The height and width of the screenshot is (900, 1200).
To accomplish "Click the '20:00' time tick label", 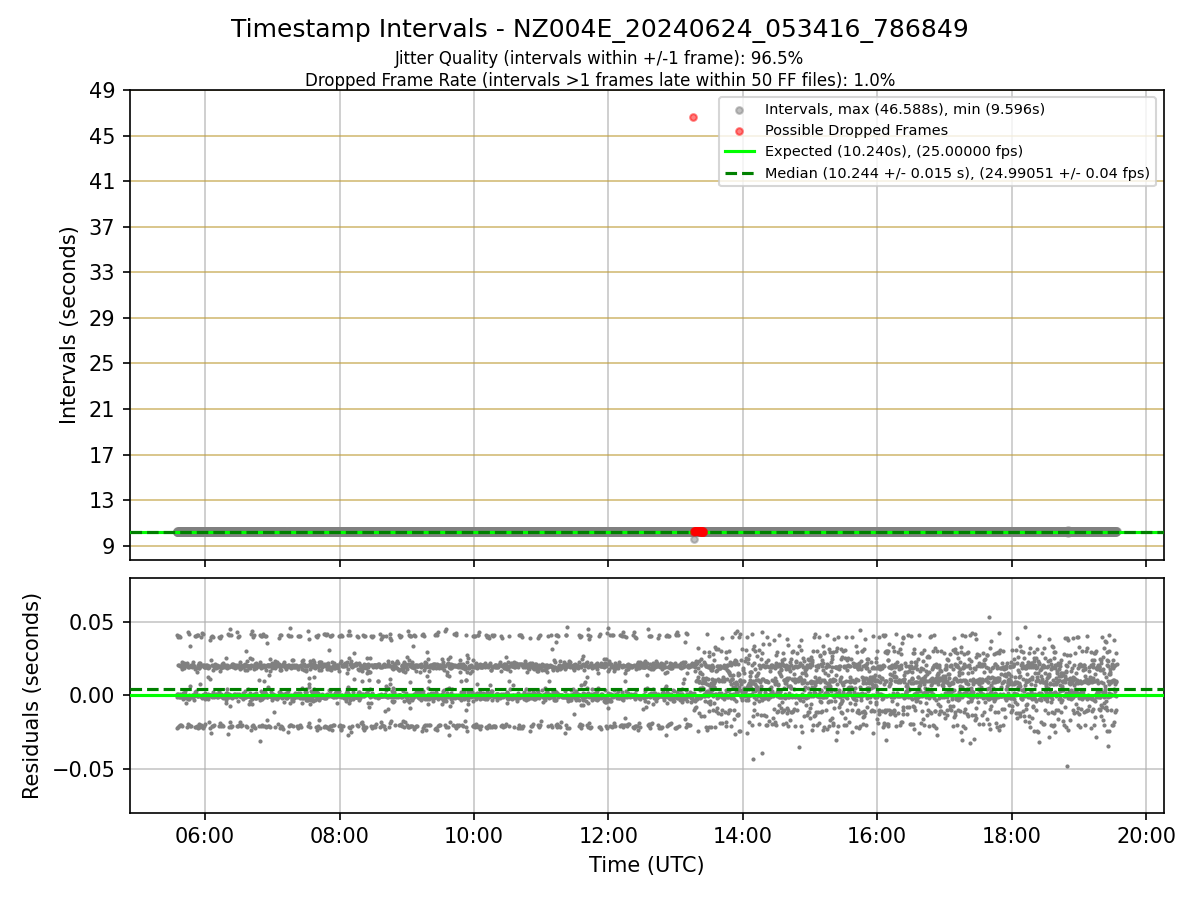I will pos(1146,834).
